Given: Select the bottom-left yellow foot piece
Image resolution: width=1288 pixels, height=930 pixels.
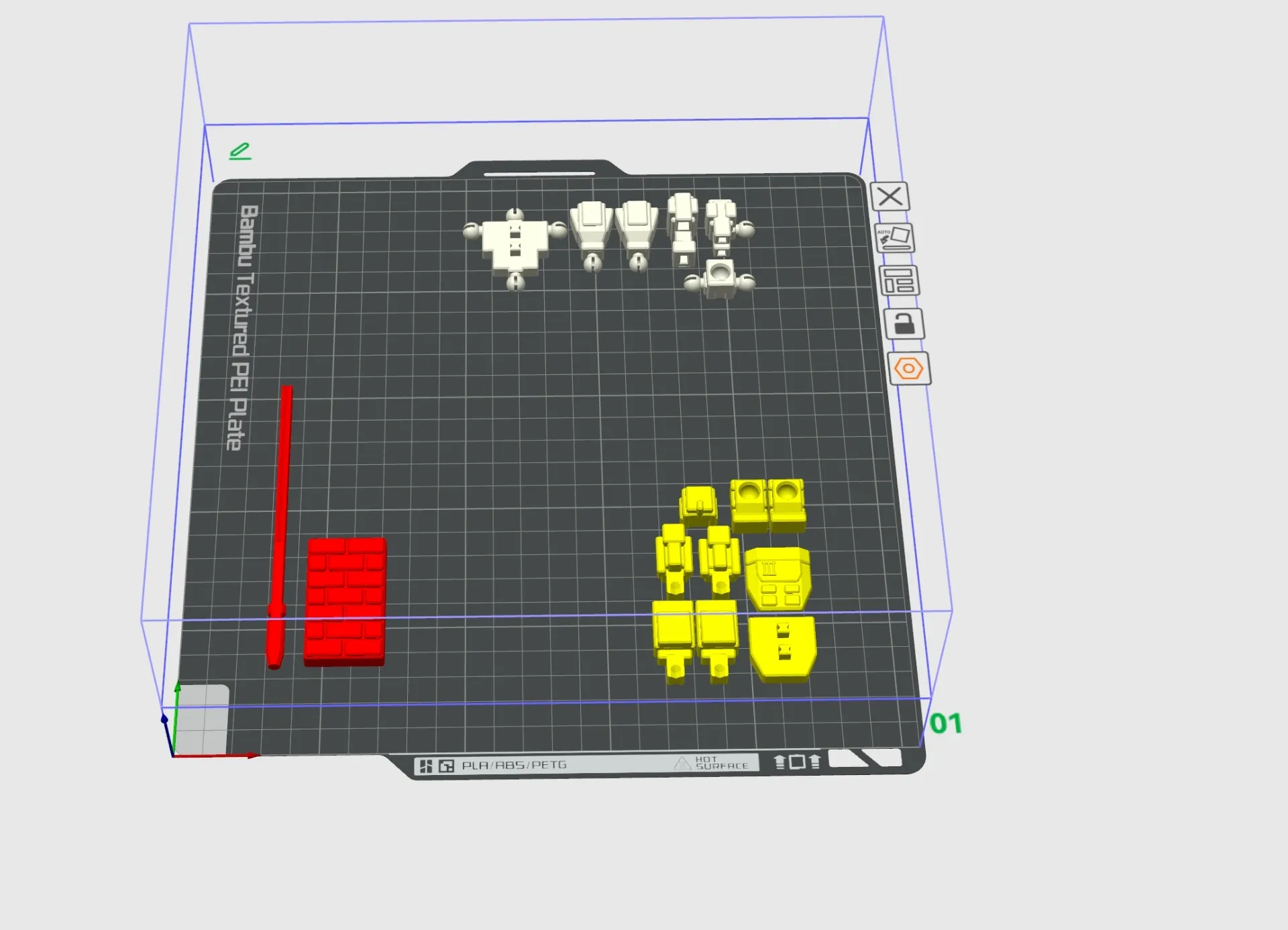Looking at the screenshot, I should tap(674, 641).
